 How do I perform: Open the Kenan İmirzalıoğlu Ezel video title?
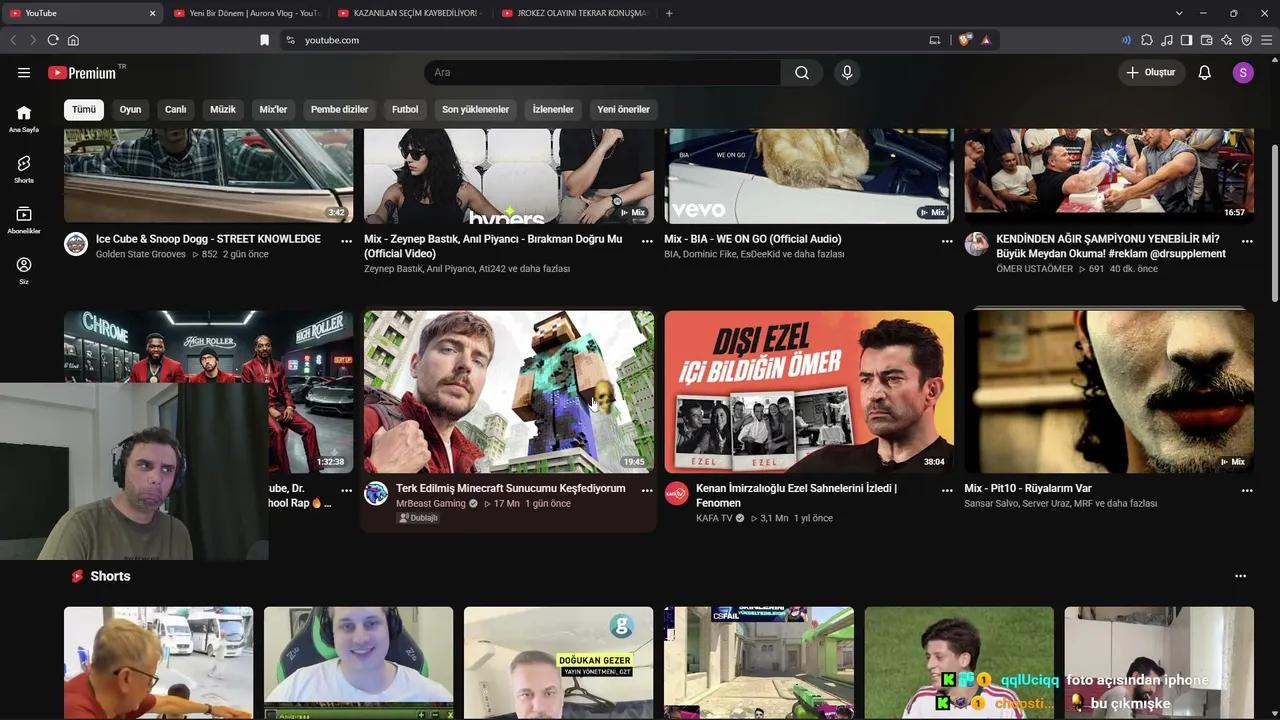(796, 495)
